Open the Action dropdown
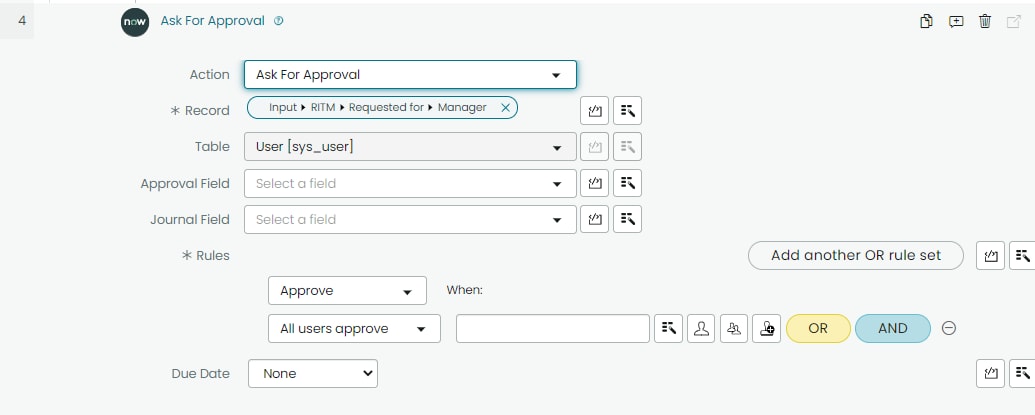The width and height of the screenshot is (1035, 415). click(x=410, y=75)
